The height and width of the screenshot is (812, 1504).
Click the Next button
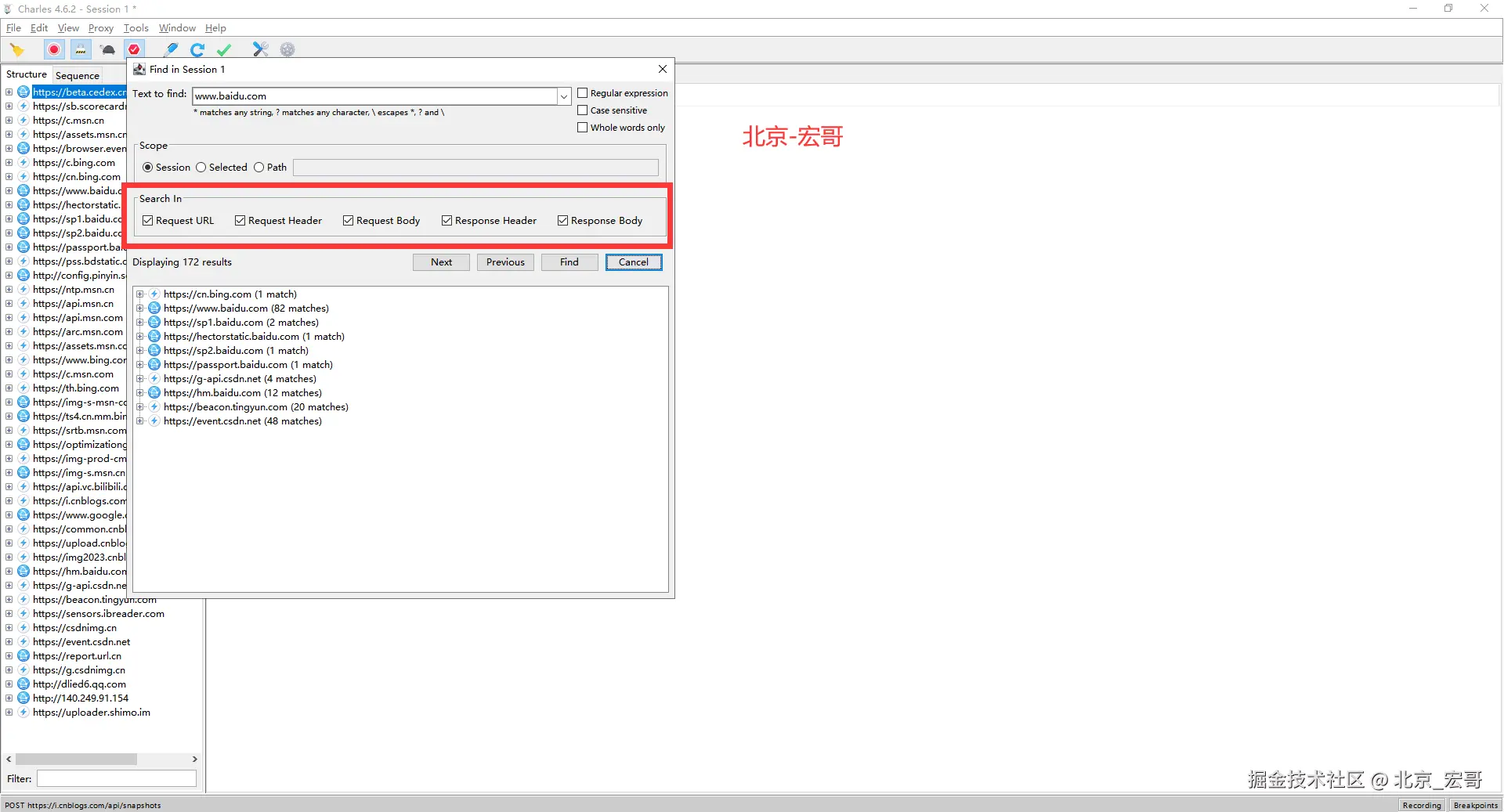[441, 262]
